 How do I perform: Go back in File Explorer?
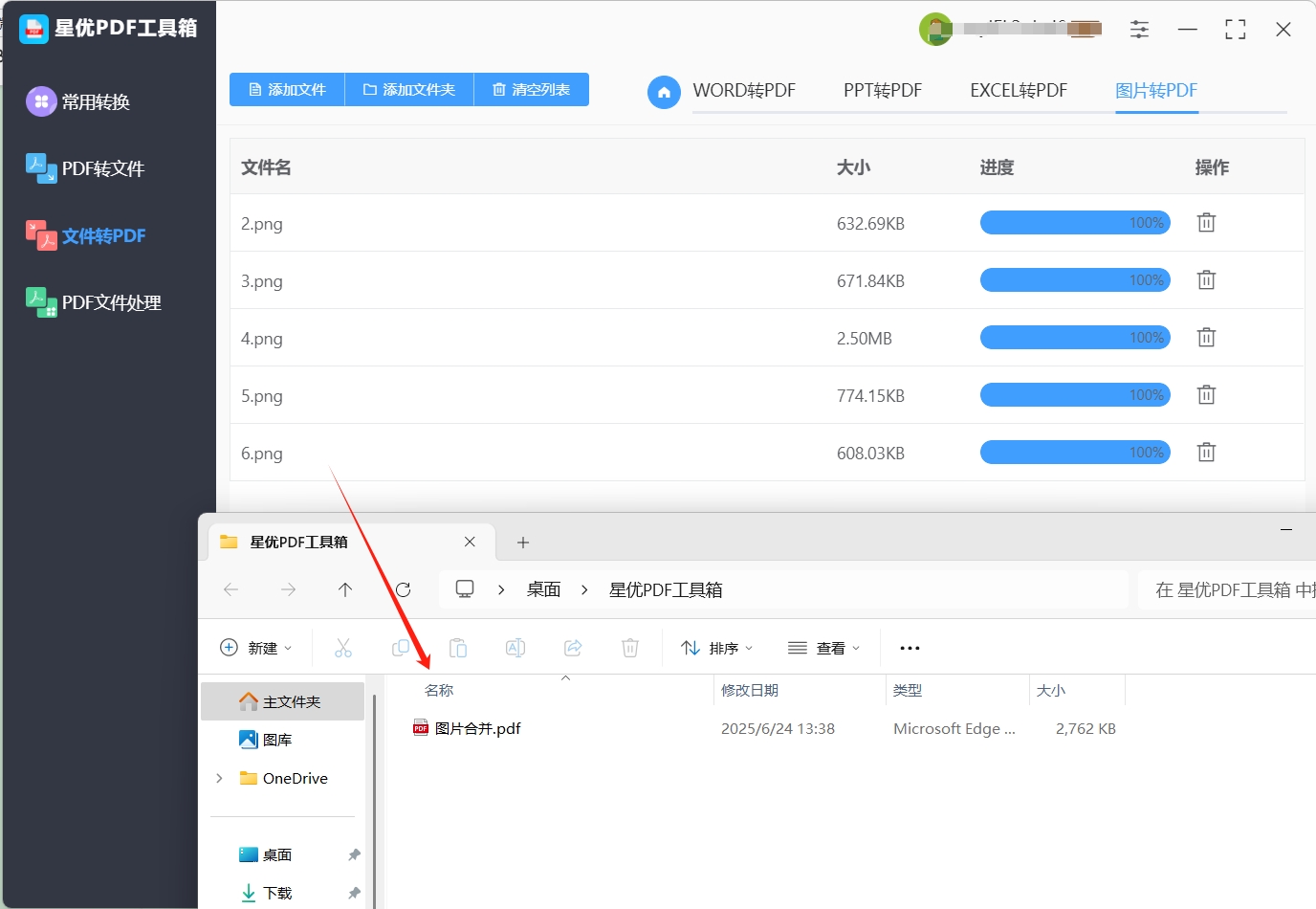(x=230, y=589)
